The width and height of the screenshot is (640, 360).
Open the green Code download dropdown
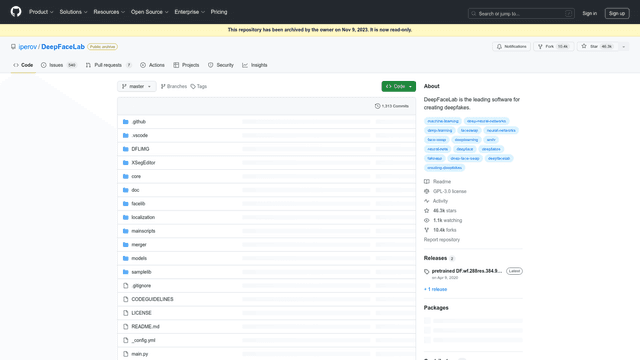(x=398, y=86)
